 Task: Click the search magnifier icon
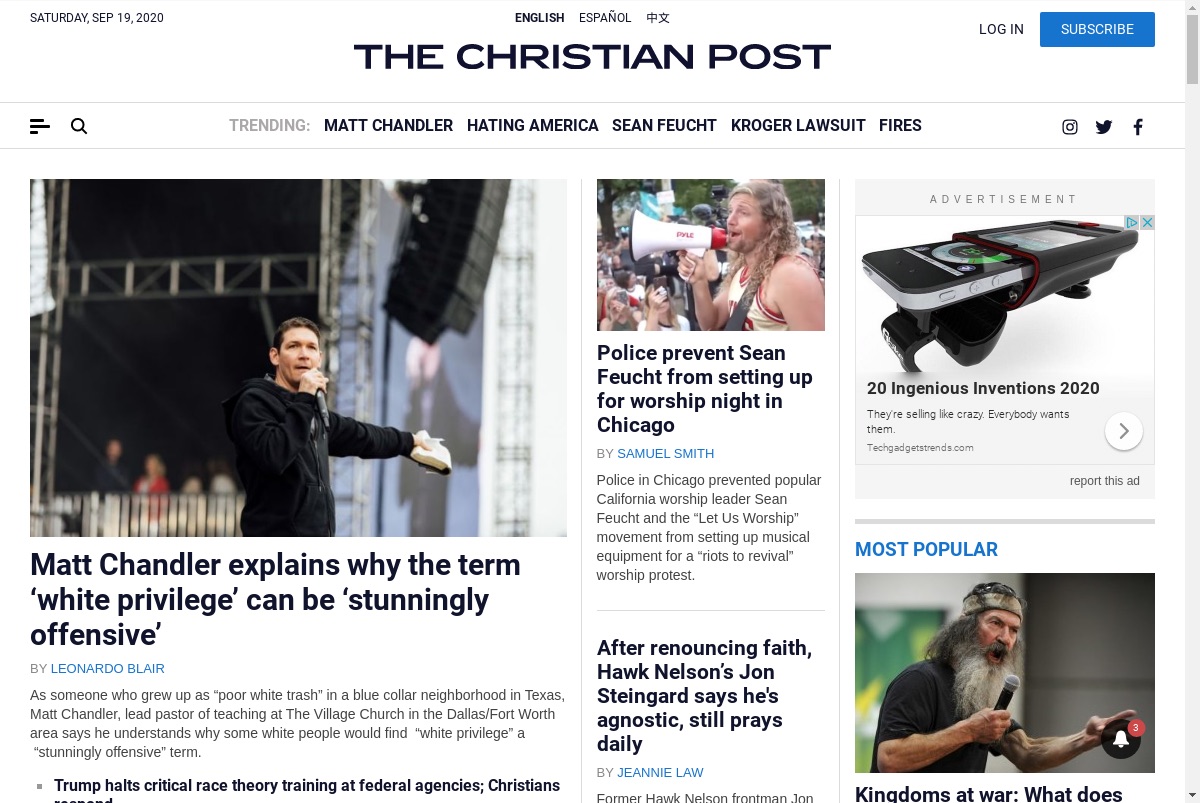79,126
